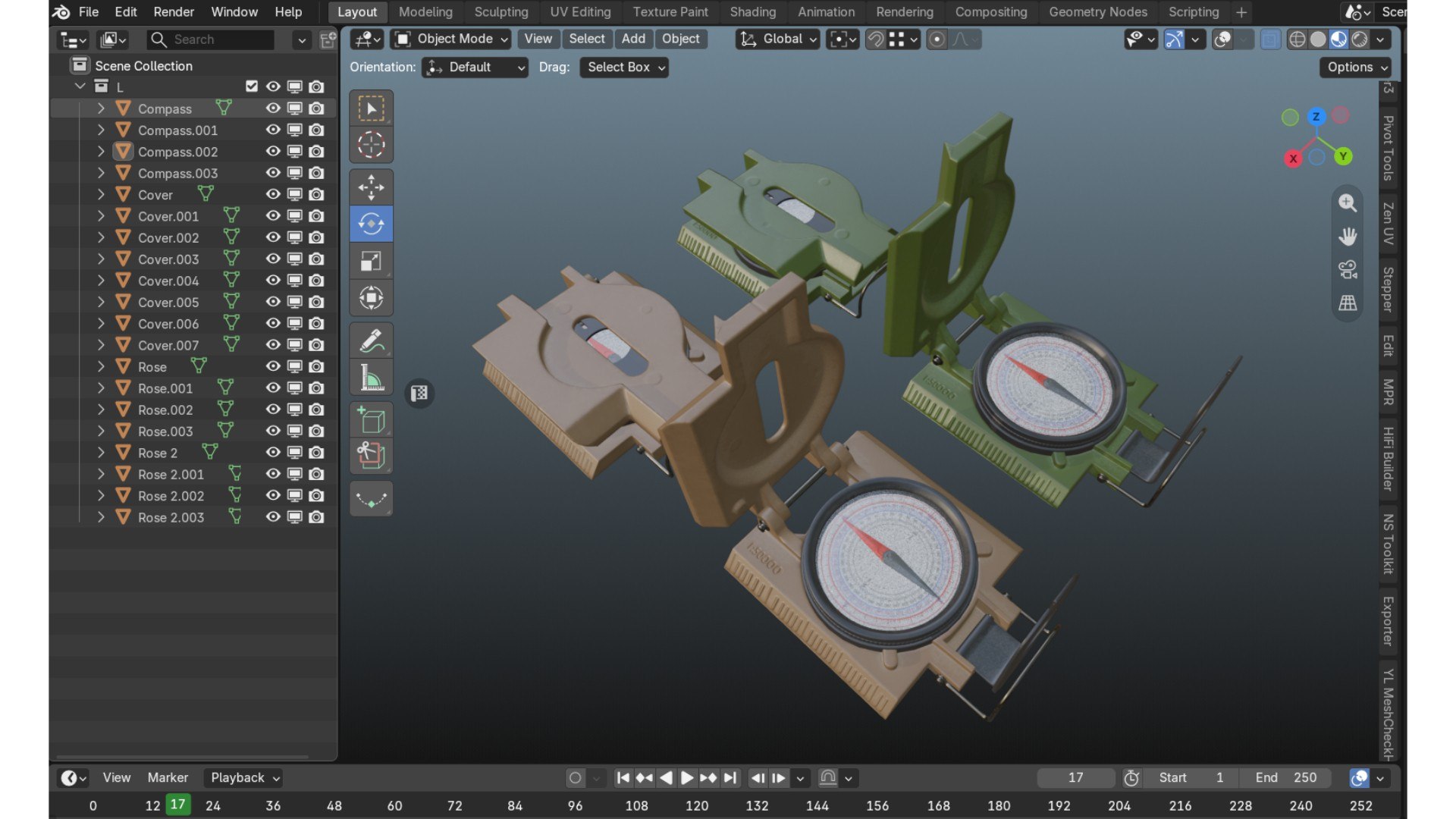Hide Compass.001 with its eye icon
The height and width of the screenshot is (819, 1456).
pos(273,130)
